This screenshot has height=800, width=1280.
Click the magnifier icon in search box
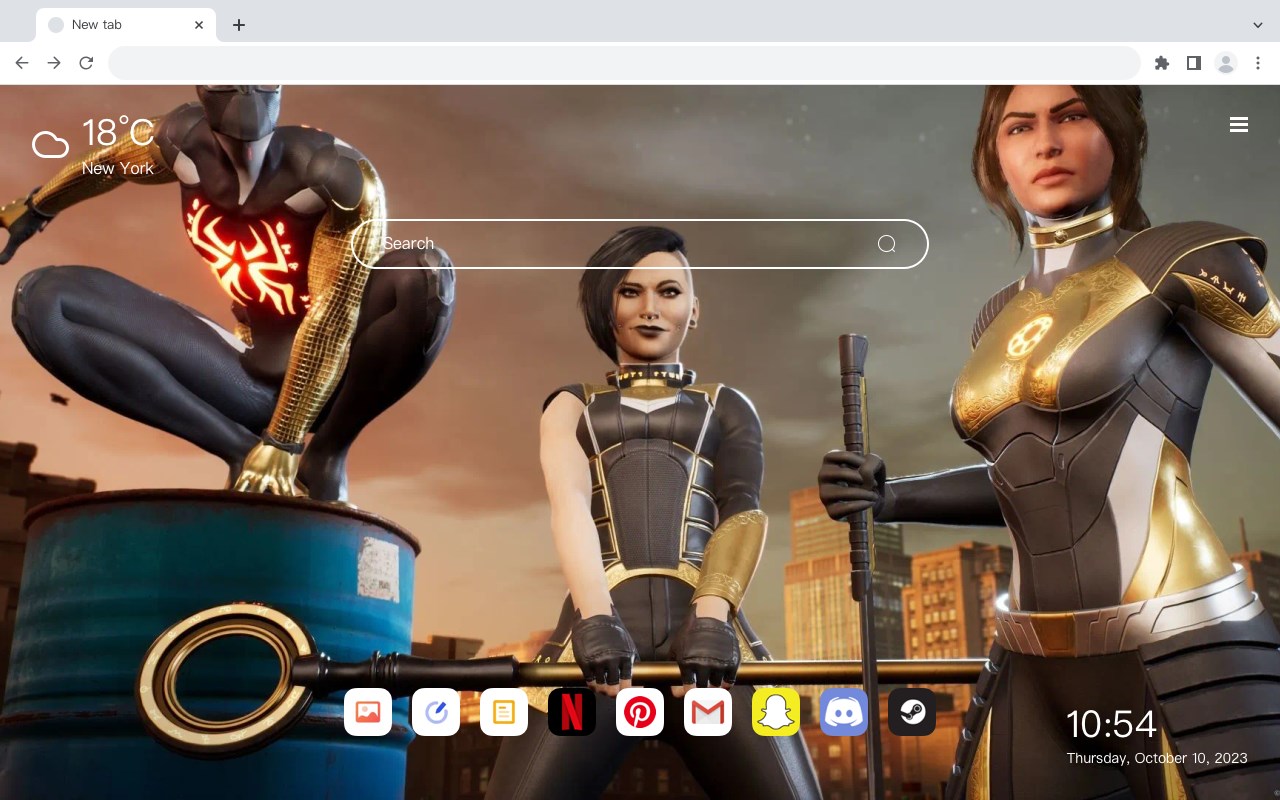pyautogui.click(x=886, y=244)
